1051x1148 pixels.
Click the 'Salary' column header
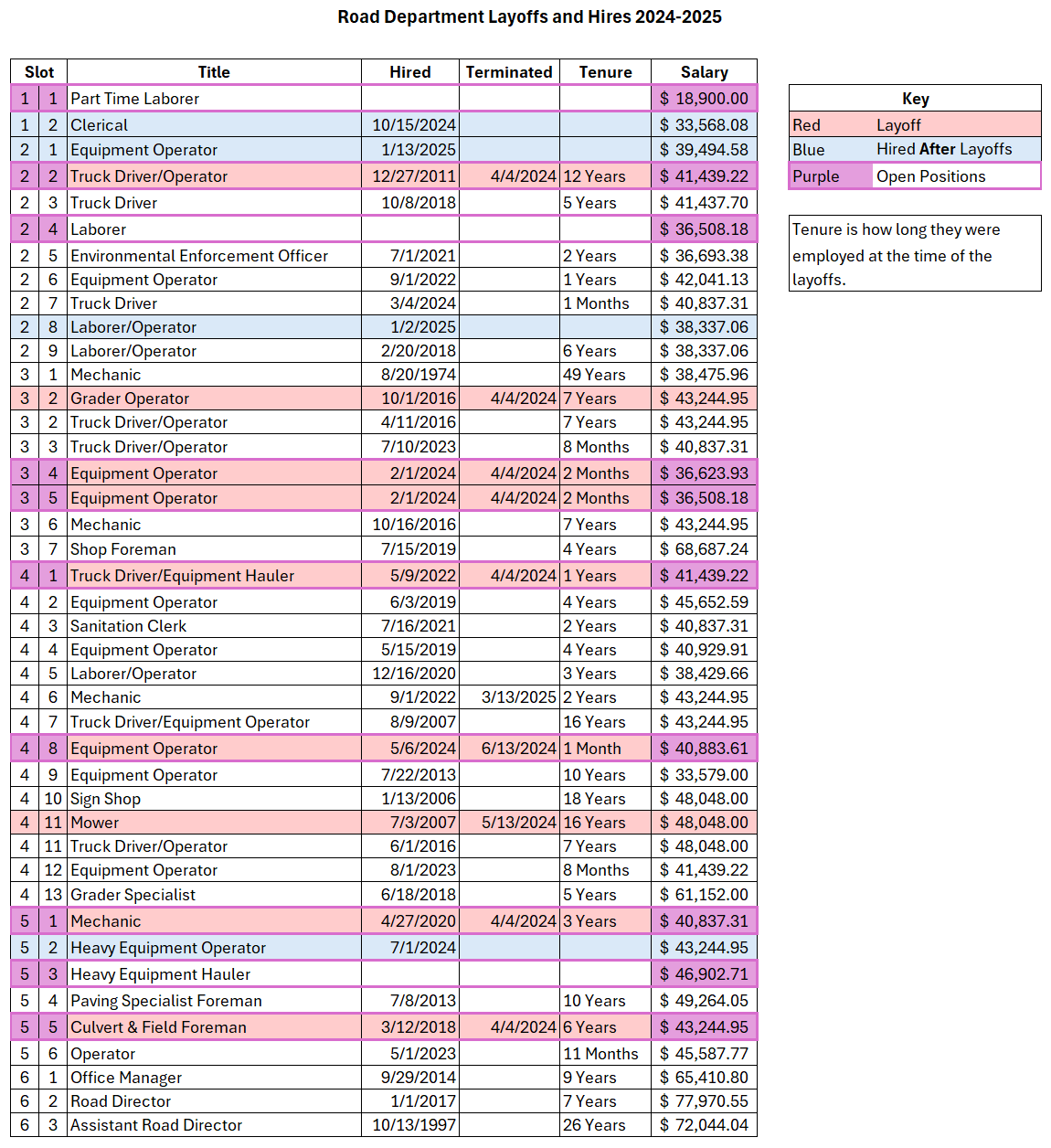point(704,72)
